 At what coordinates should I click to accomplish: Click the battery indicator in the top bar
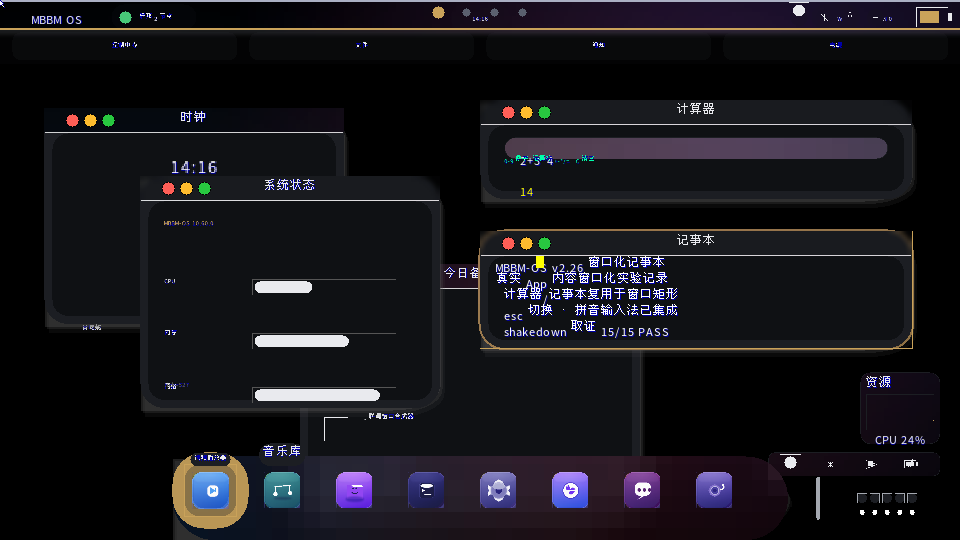(929, 17)
